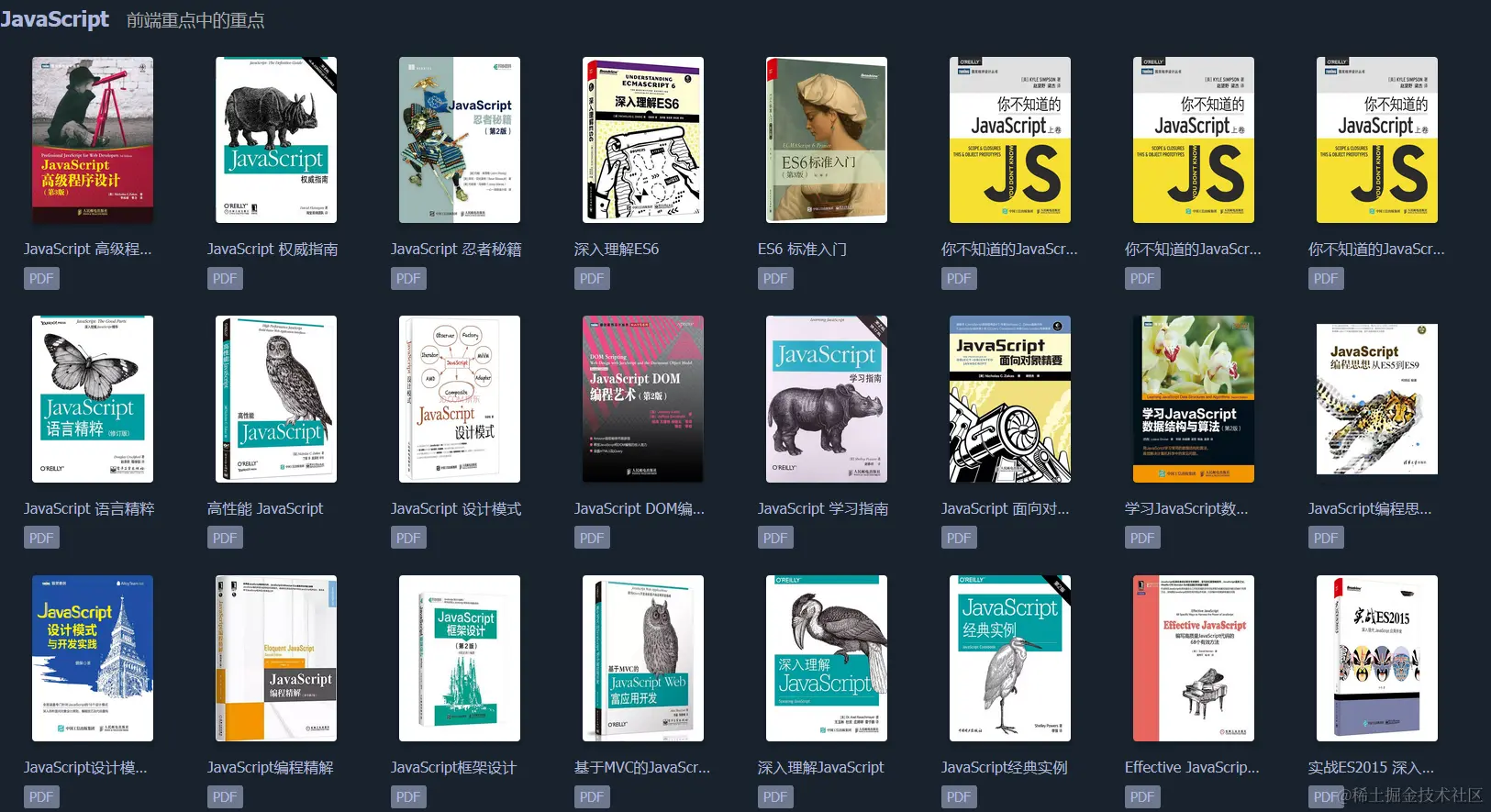
Task: Download PDF of 高性能 JavaScript
Action: point(225,538)
